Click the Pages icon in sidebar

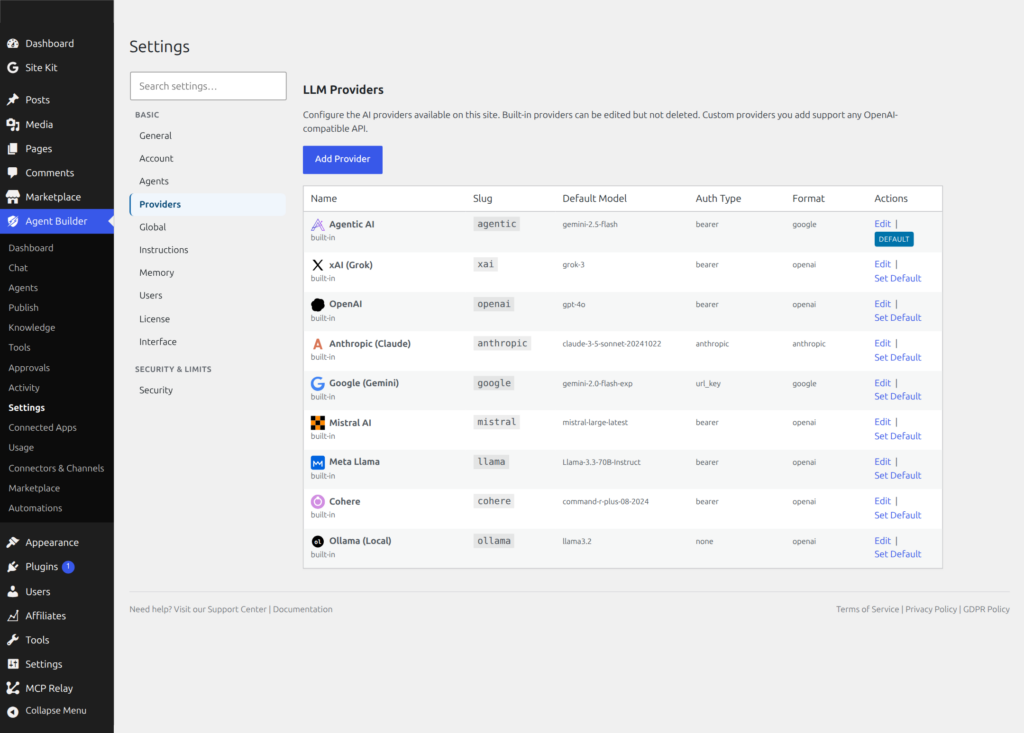tap(13, 149)
